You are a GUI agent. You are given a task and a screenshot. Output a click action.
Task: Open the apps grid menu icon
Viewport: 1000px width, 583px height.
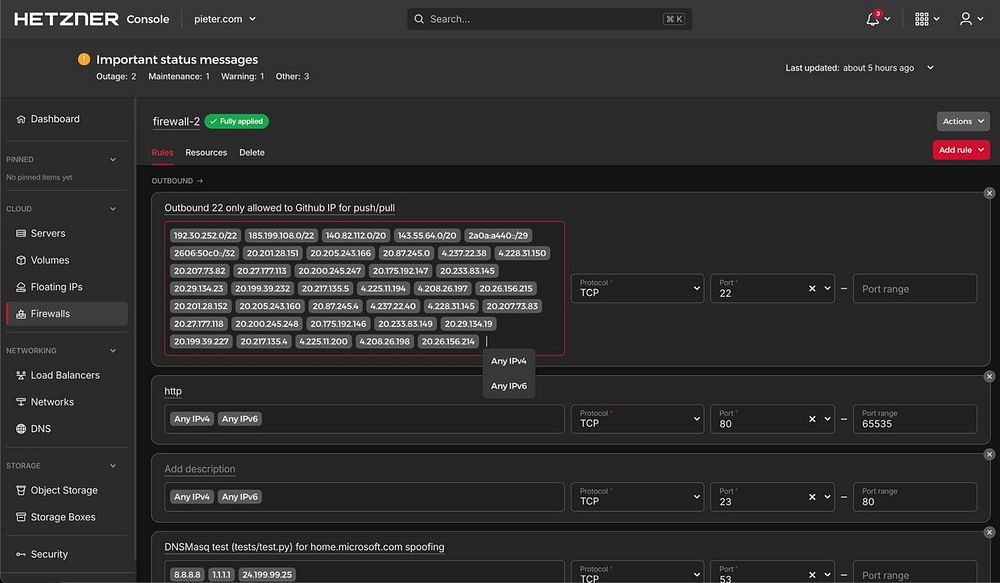click(922, 19)
